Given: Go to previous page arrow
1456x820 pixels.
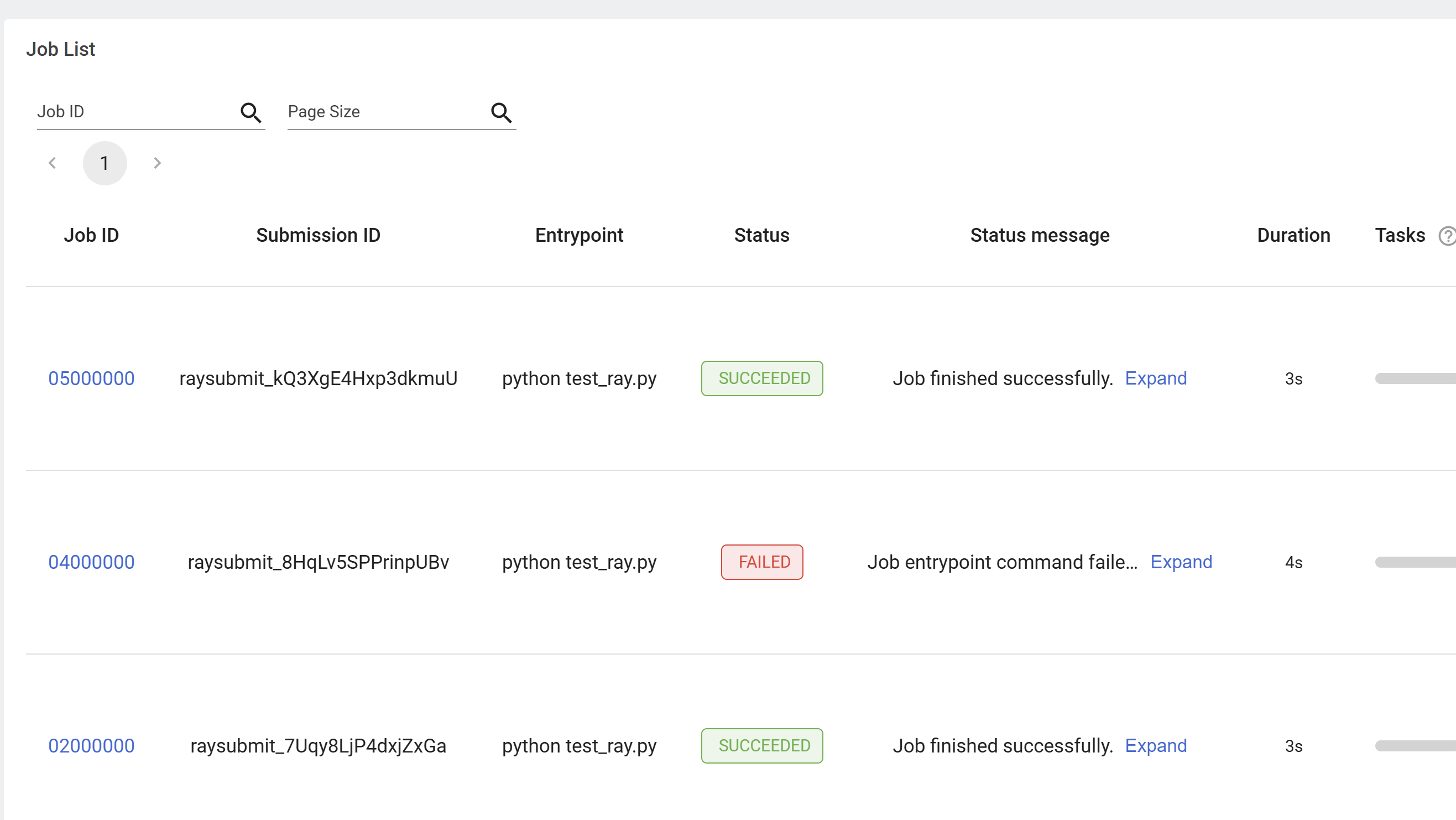Looking at the screenshot, I should (x=53, y=163).
